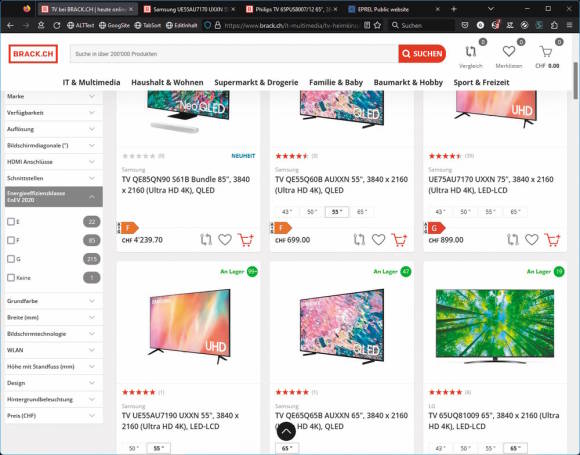This screenshot has width=580, height=455.
Task: Select the 65" size for QE55Q60B AUXXN
Action: click(362, 212)
